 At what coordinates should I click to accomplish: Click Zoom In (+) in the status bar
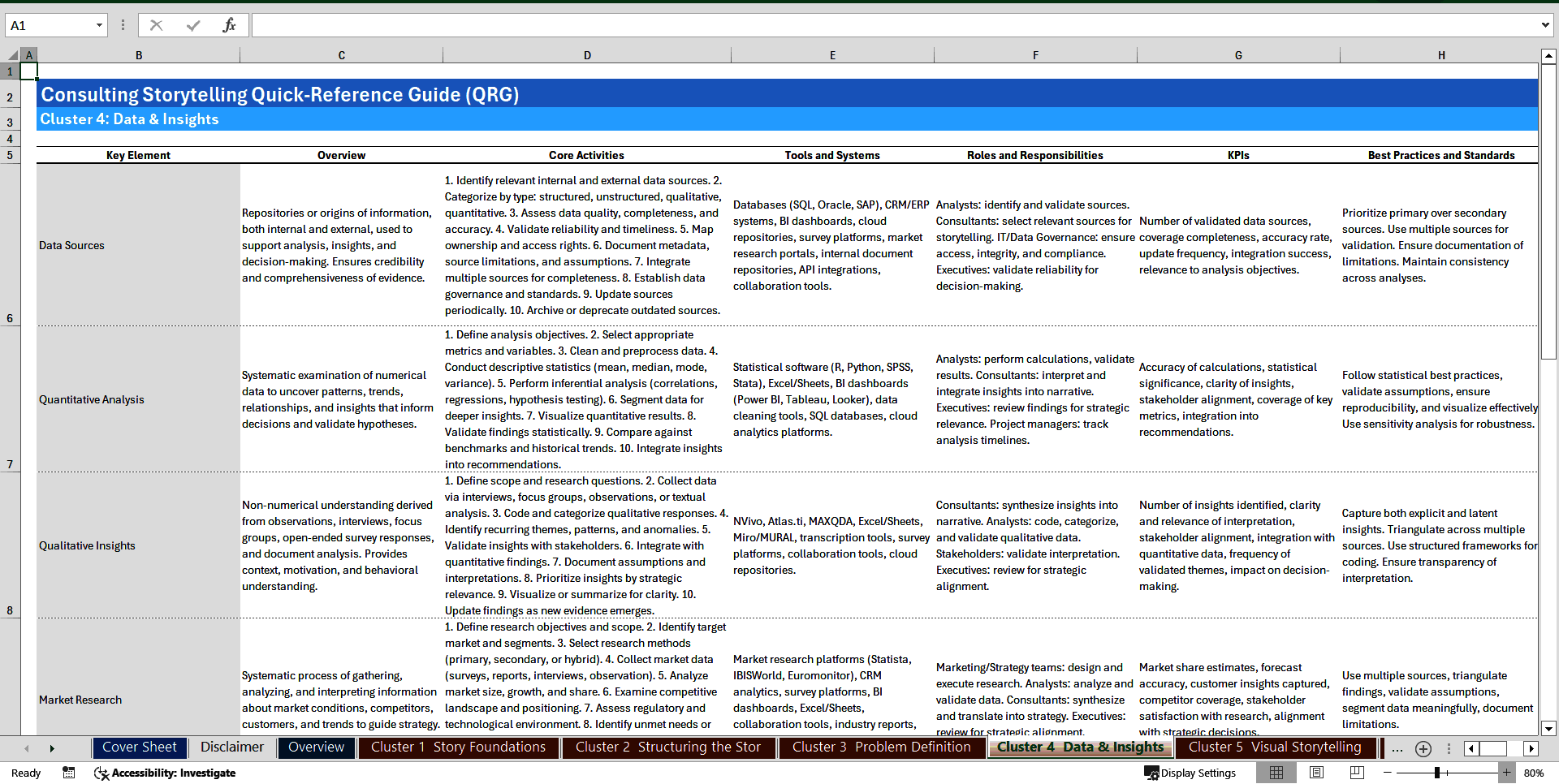coord(1507,773)
